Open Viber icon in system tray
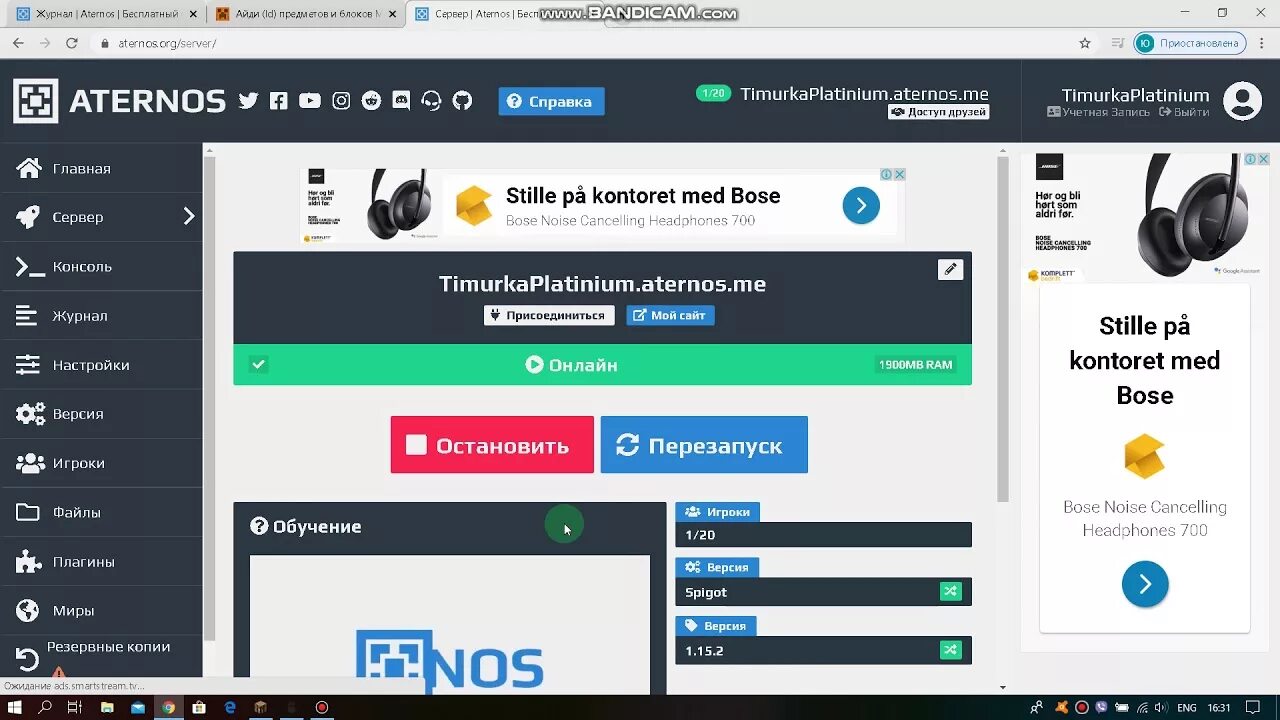1280x720 pixels. [1101, 707]
